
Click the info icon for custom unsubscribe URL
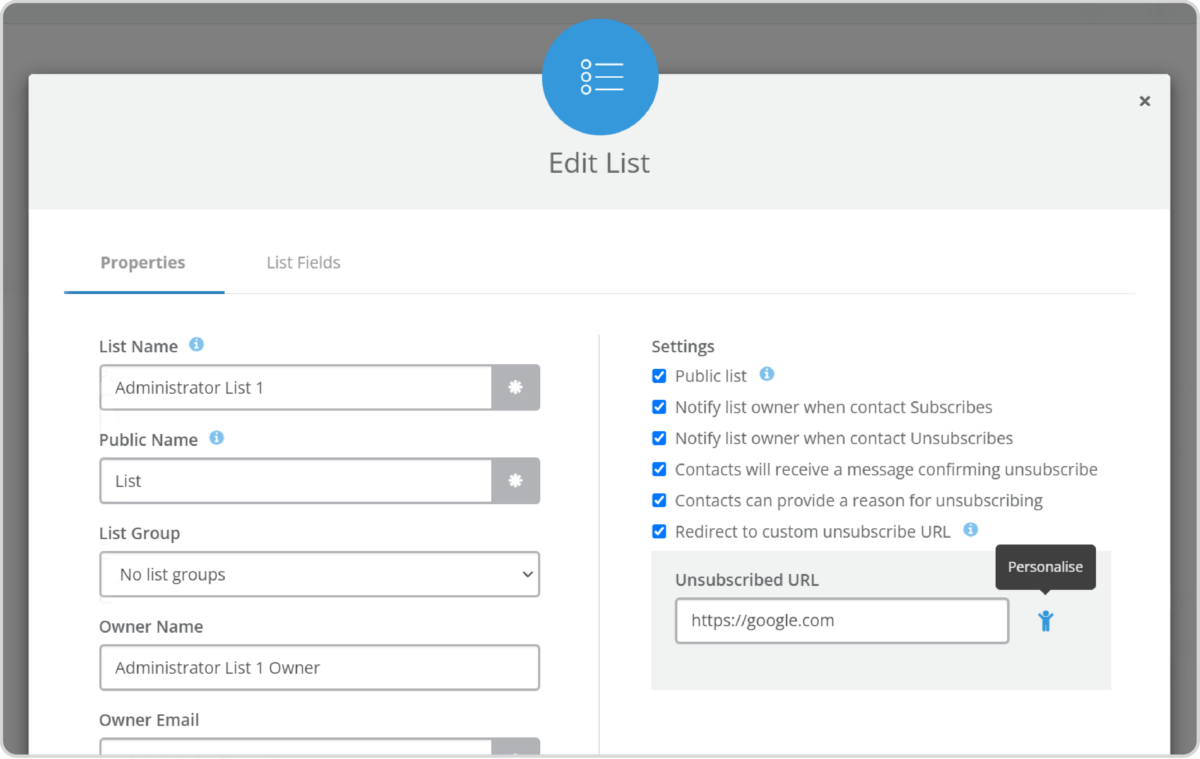[969, 531]
